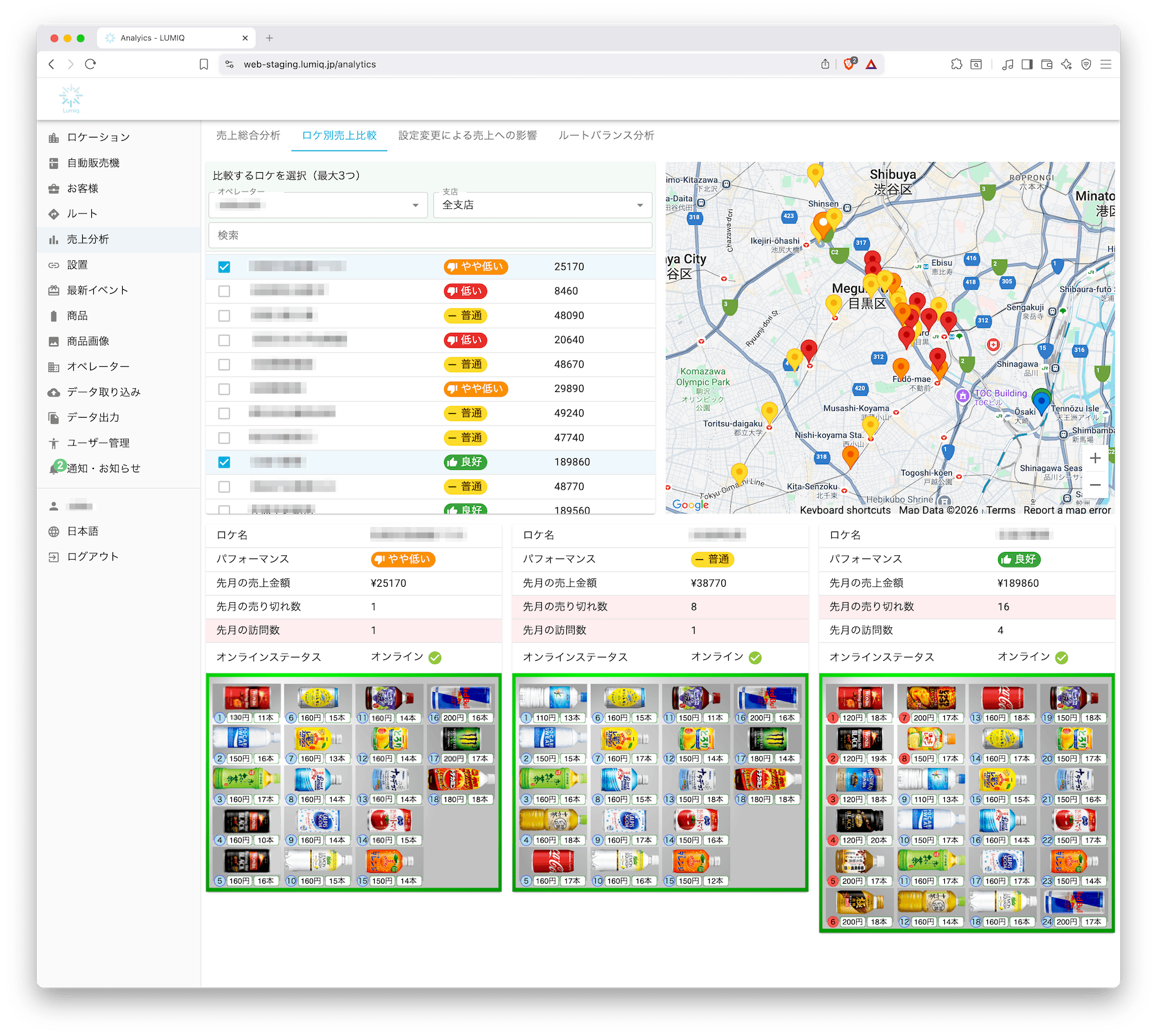The image size is (1157, 1036).
Task: Zoom in the map with plus button
Action: (x=1095, y=458)
